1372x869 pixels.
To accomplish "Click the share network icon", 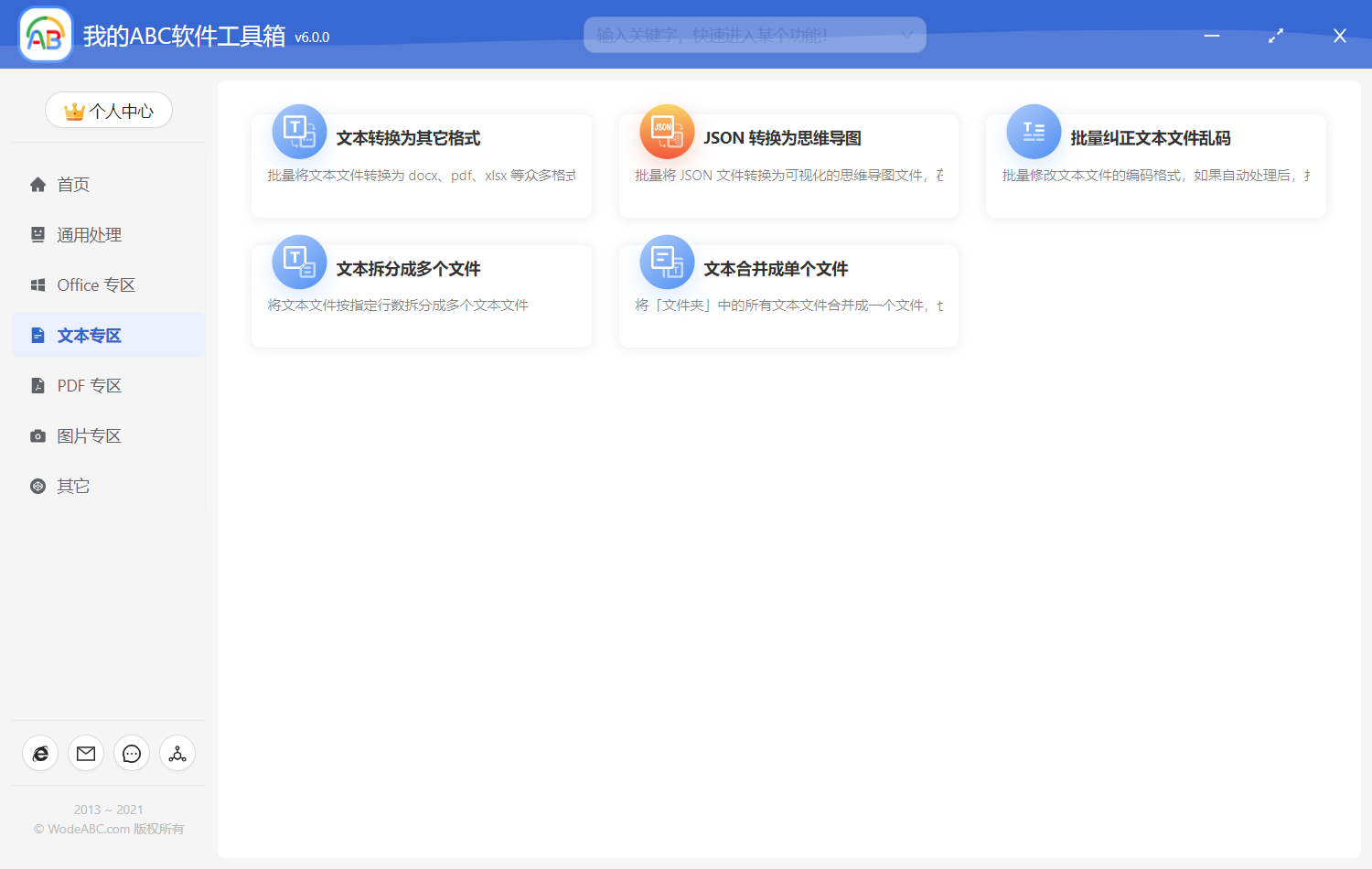I will pyautogui.click(x=177, y=753).
